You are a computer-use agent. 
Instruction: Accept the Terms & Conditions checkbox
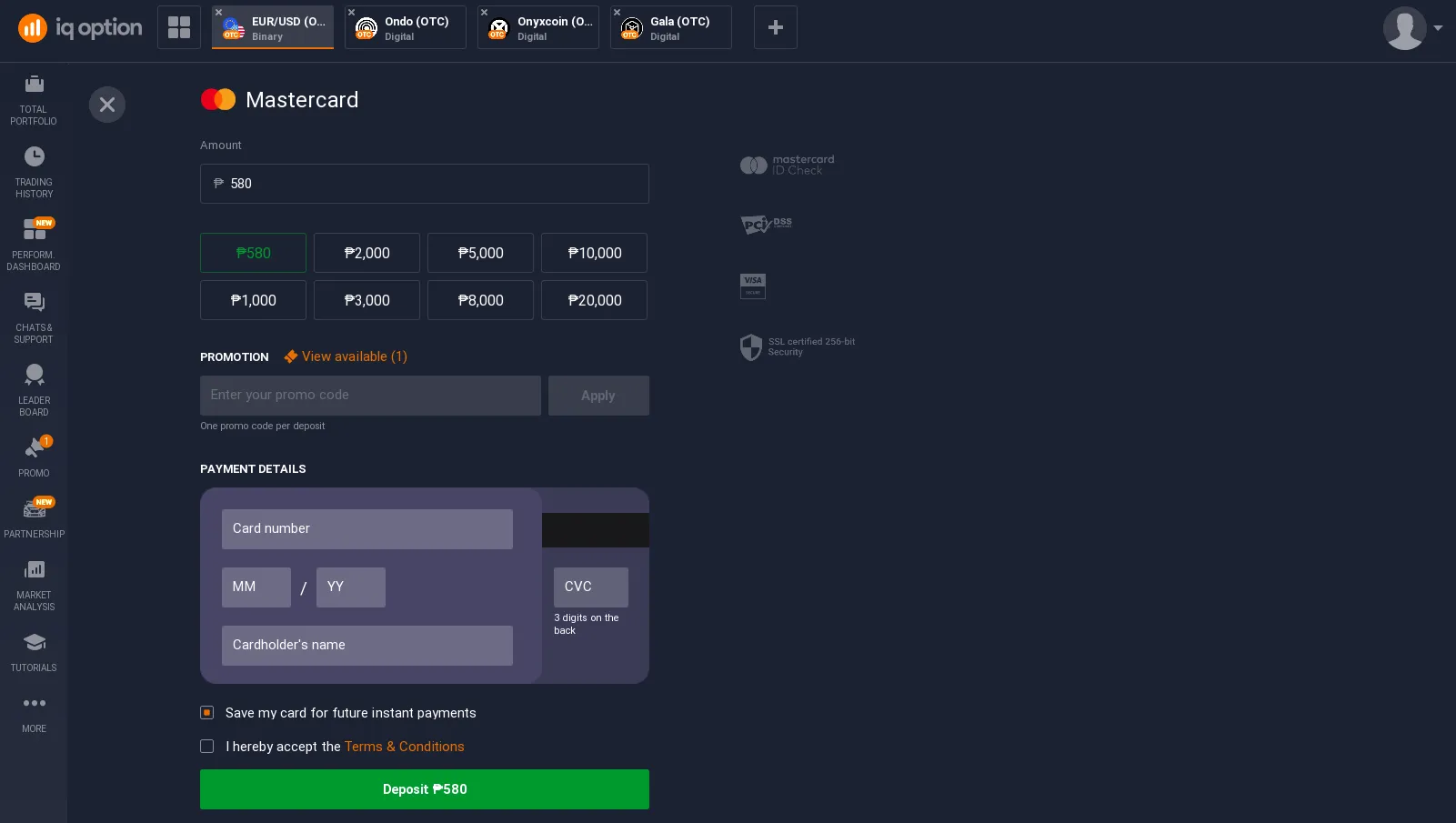pos(207,747)
